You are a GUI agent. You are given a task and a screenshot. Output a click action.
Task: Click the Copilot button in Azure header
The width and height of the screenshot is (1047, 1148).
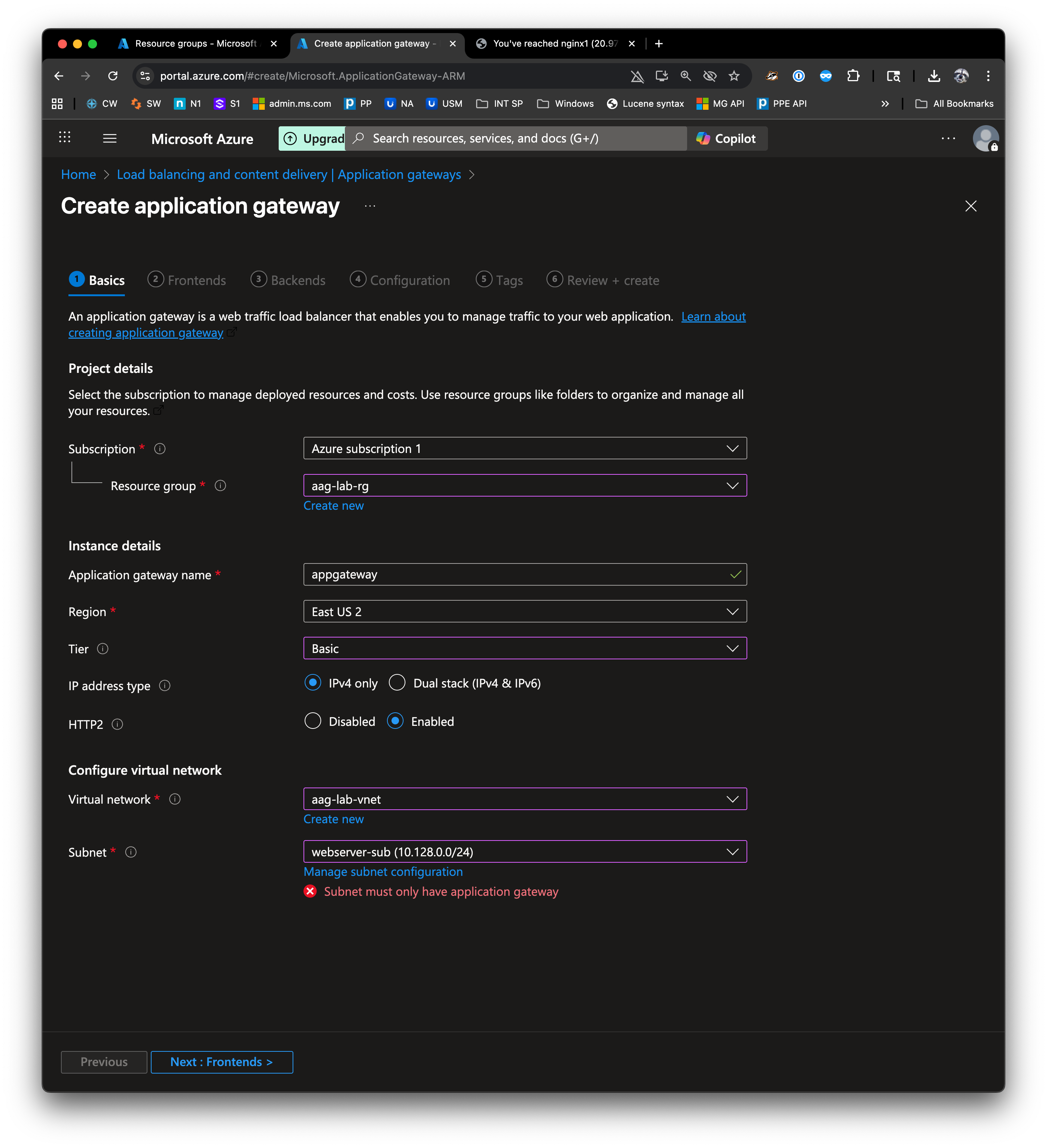[x=726, y=138]
